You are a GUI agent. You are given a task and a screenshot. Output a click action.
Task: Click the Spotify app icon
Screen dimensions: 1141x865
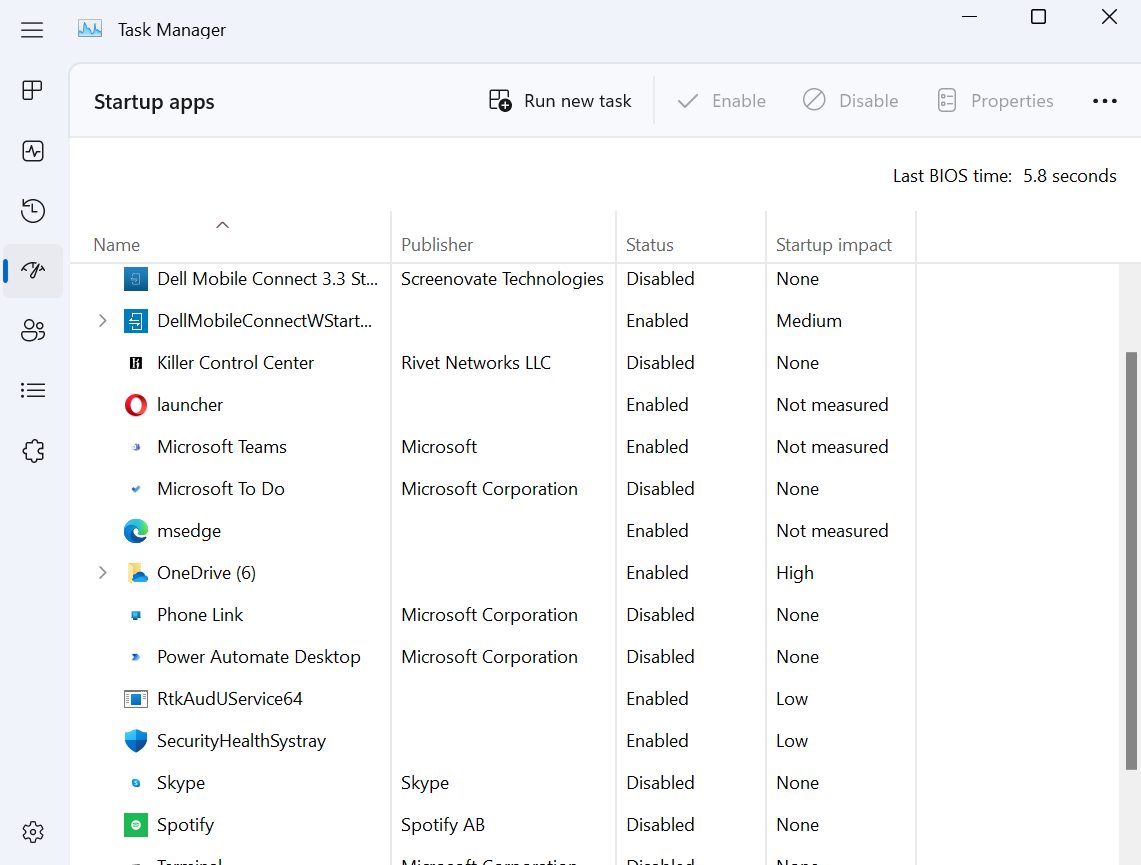[x=135, y=824]
